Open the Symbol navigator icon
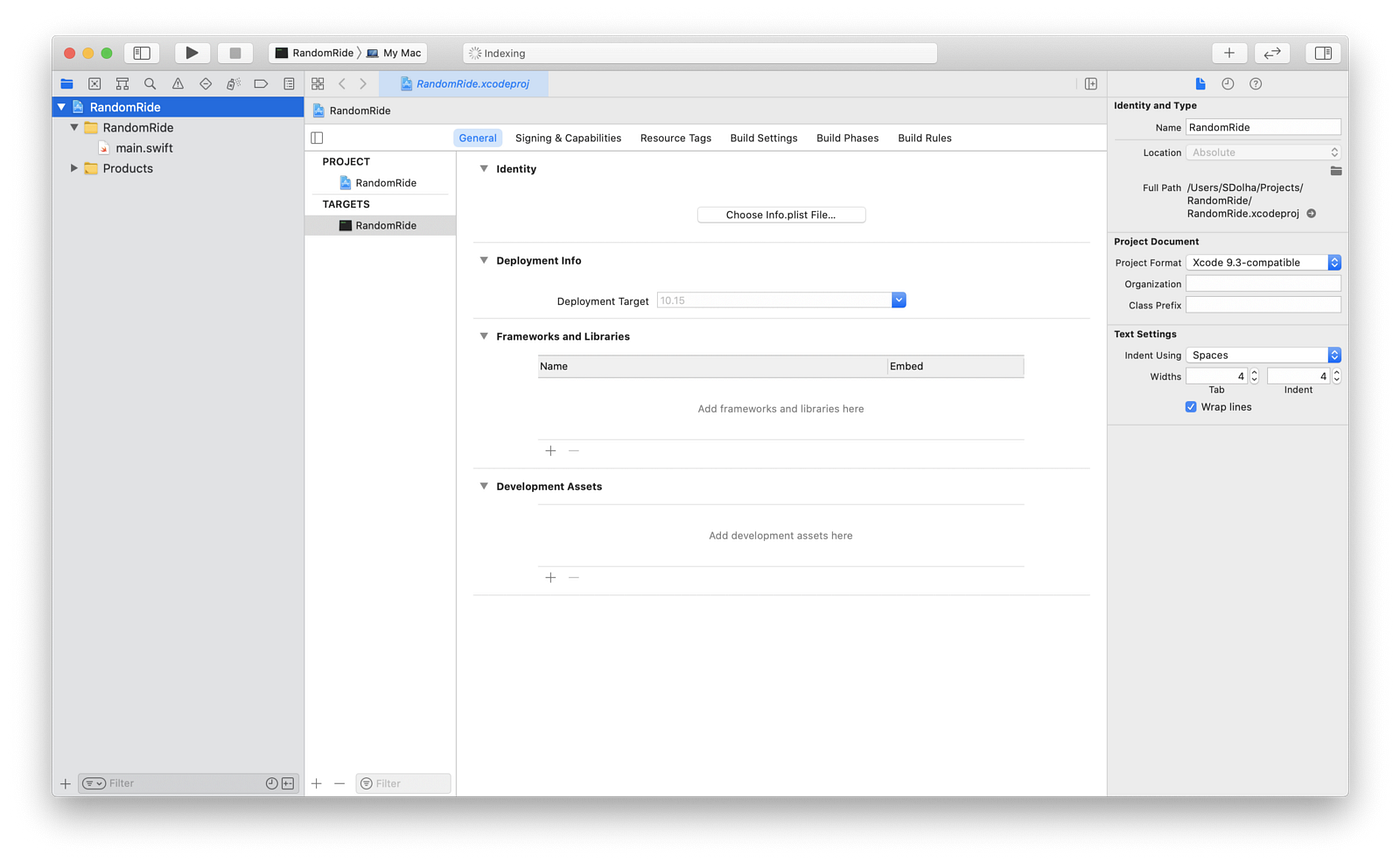The width and height of the screenshot is (1400, 865). tap(122, 84)
